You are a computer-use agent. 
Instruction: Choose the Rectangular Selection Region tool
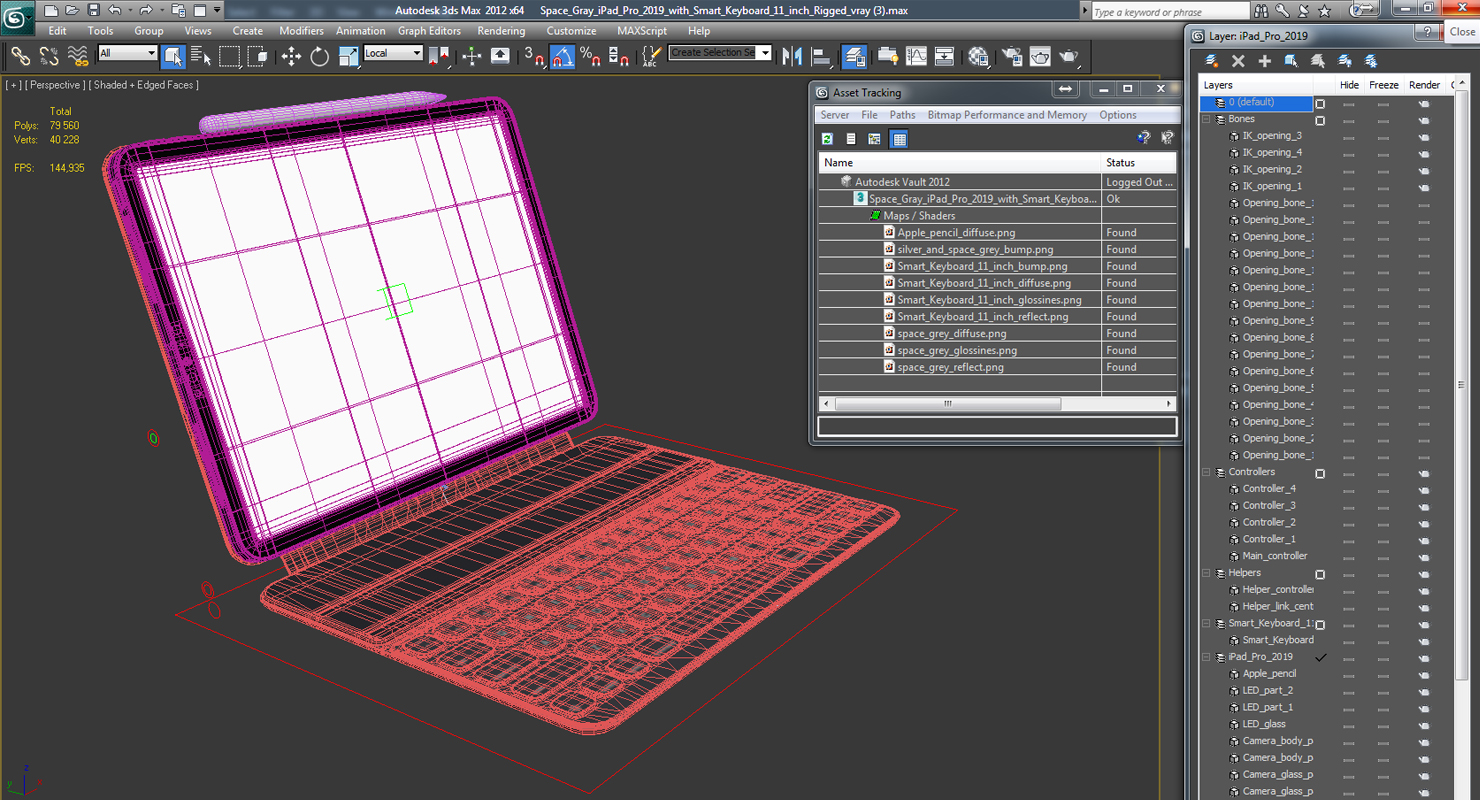pos(230,56)
